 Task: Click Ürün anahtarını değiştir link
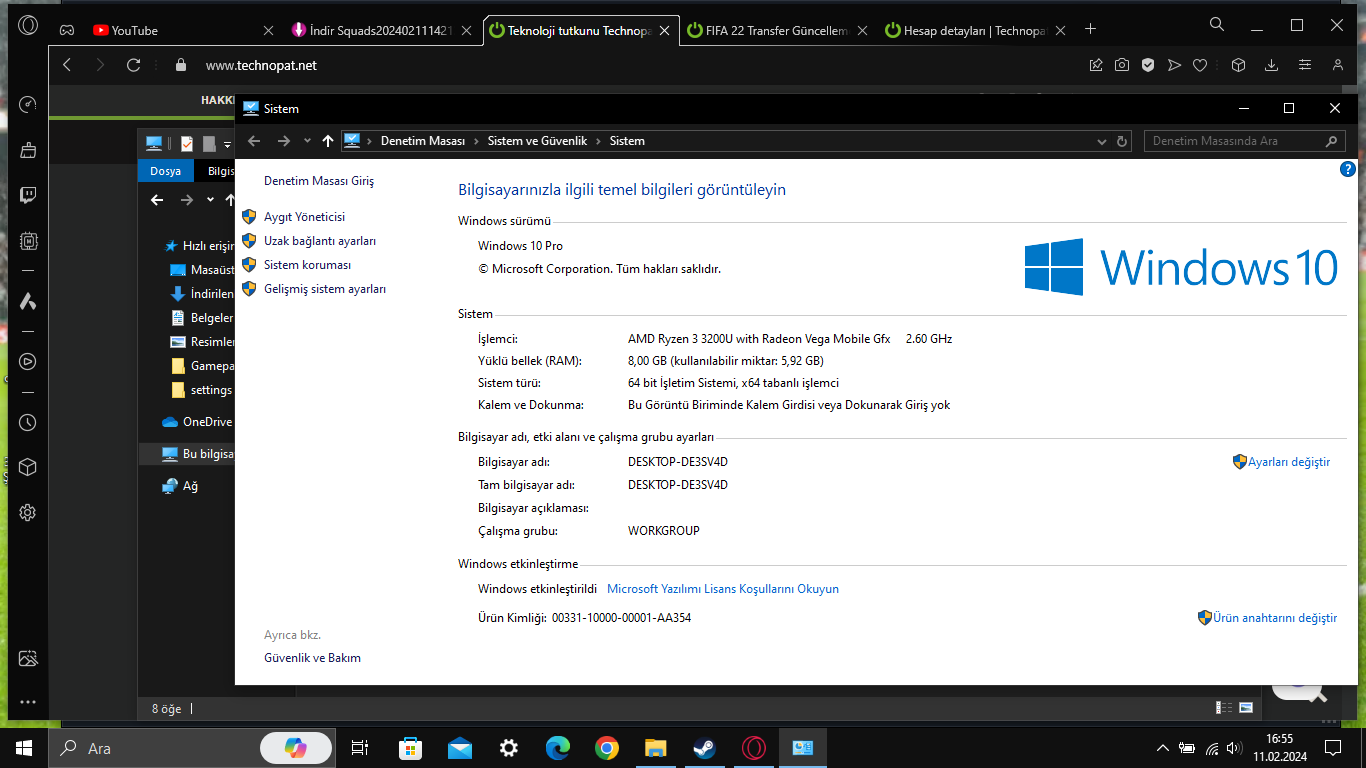coord(1275,618)
